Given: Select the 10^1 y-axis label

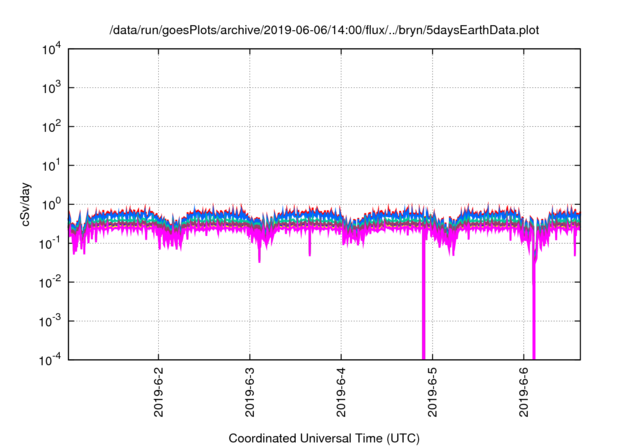Looking at the screenshot, I should [x=51, y=166].
